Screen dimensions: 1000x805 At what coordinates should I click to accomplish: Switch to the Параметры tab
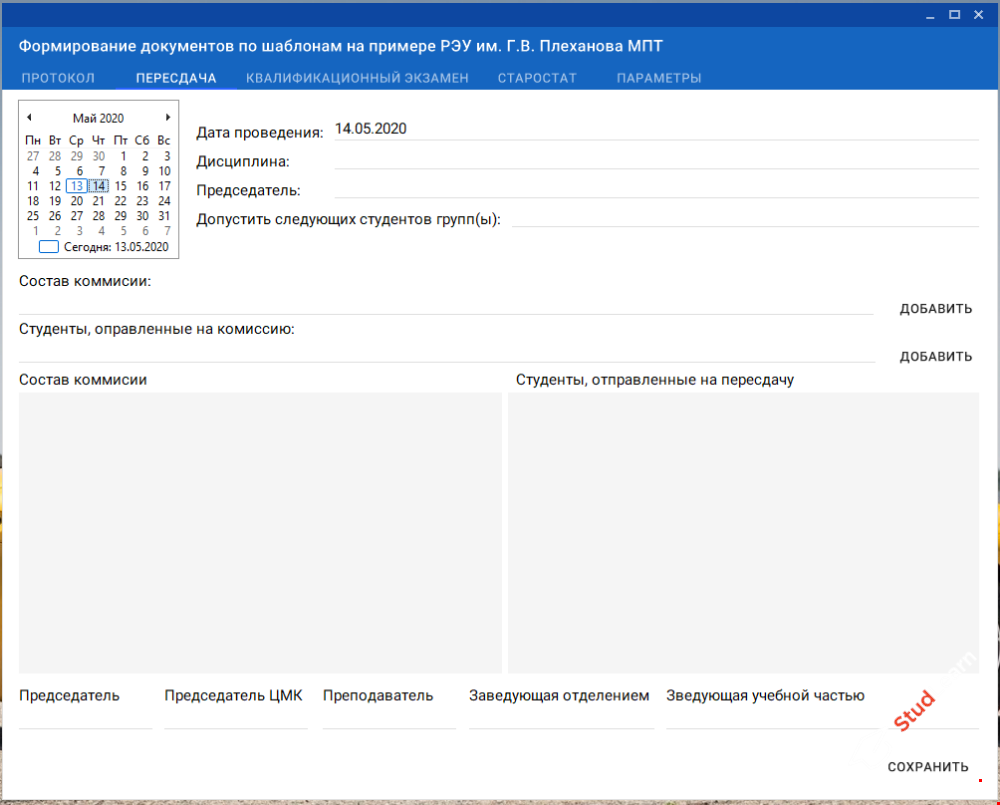tap(658, 78)
